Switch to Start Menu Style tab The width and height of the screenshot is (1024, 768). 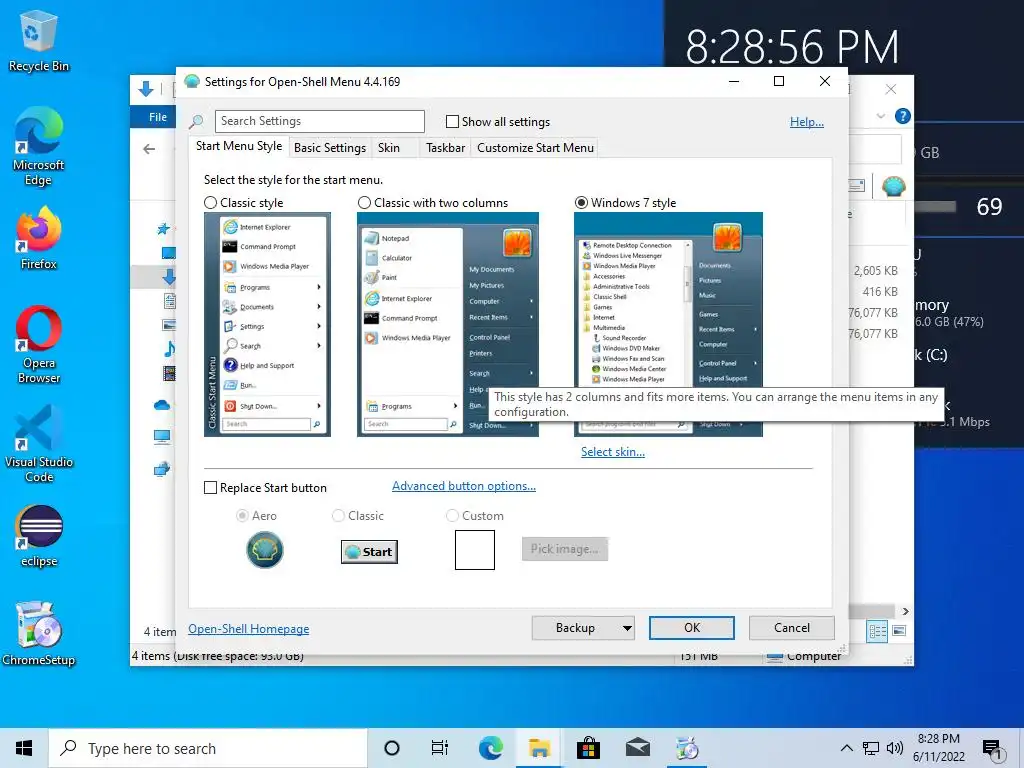point(239,146)
